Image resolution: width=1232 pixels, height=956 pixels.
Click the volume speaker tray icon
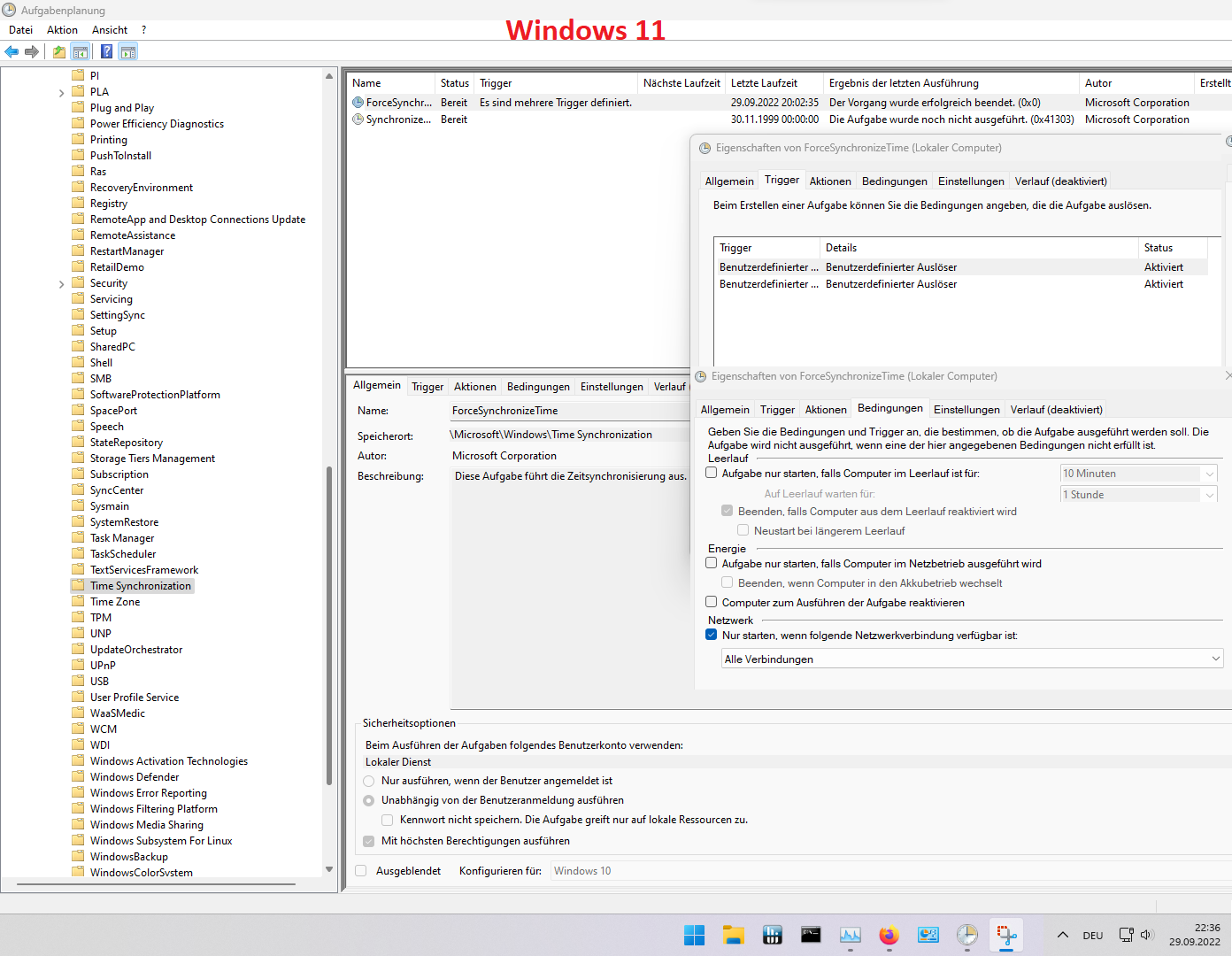[x=1147, y=935]
